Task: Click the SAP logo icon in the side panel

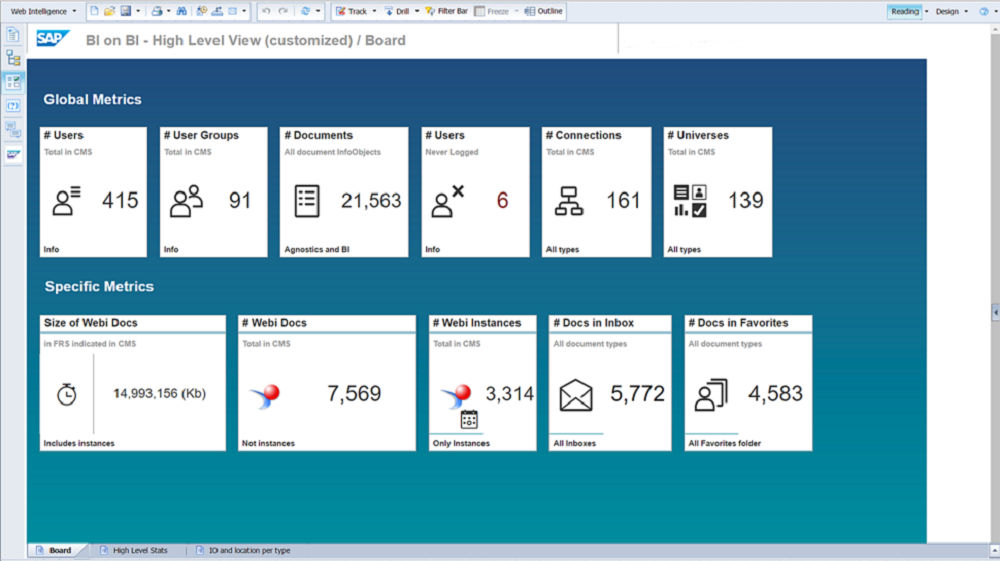Action: click(x=13, y=154)
